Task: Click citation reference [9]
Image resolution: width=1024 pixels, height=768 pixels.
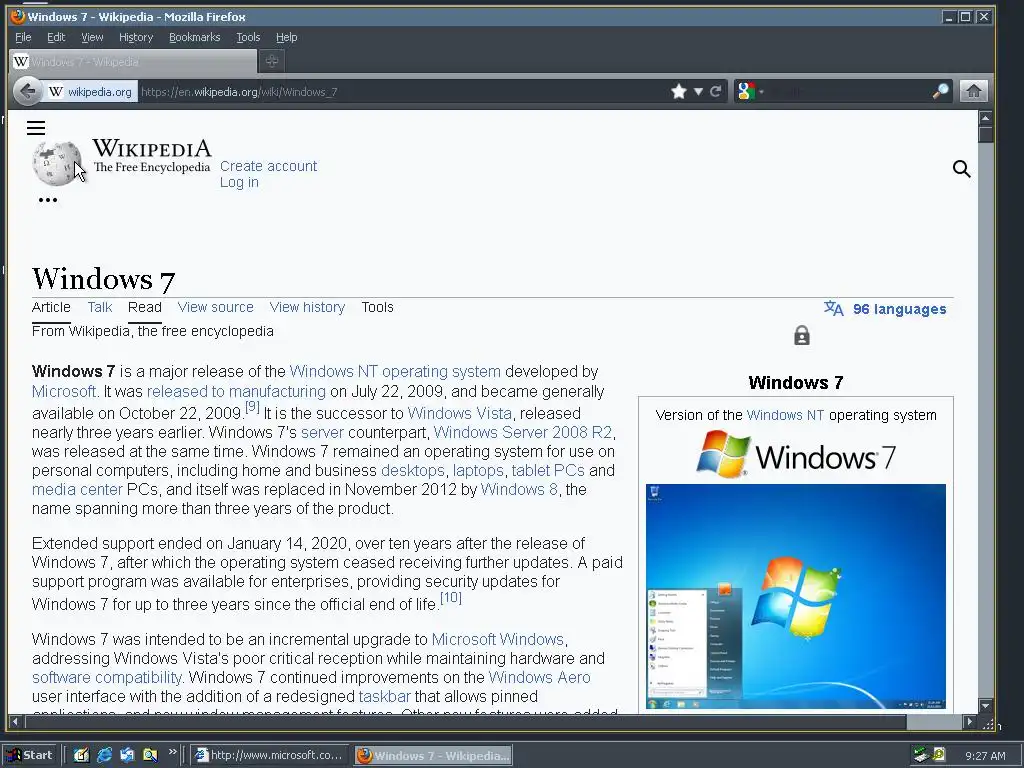Action: tap(252, 407)
